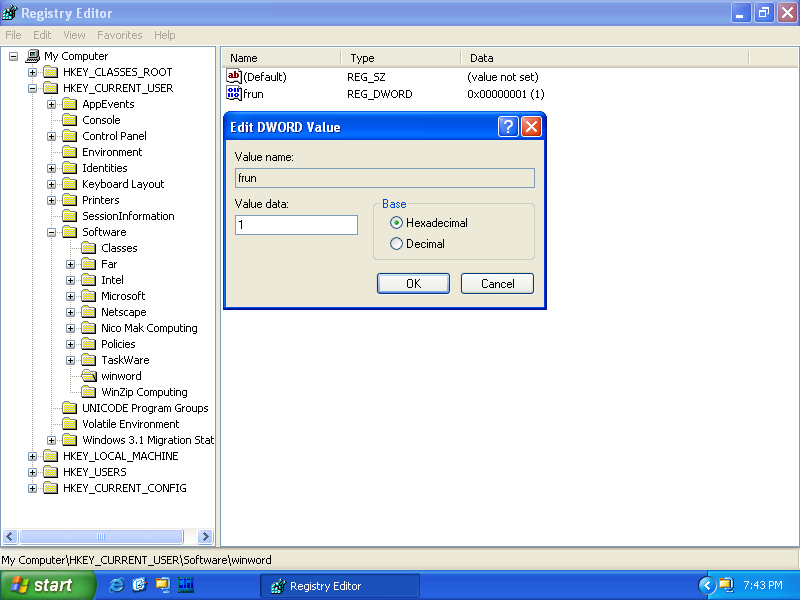The width and height of the screenshot is (800, 600).
Task: Expand the HKEY_USERS key
Action: (x=33, y=472)
